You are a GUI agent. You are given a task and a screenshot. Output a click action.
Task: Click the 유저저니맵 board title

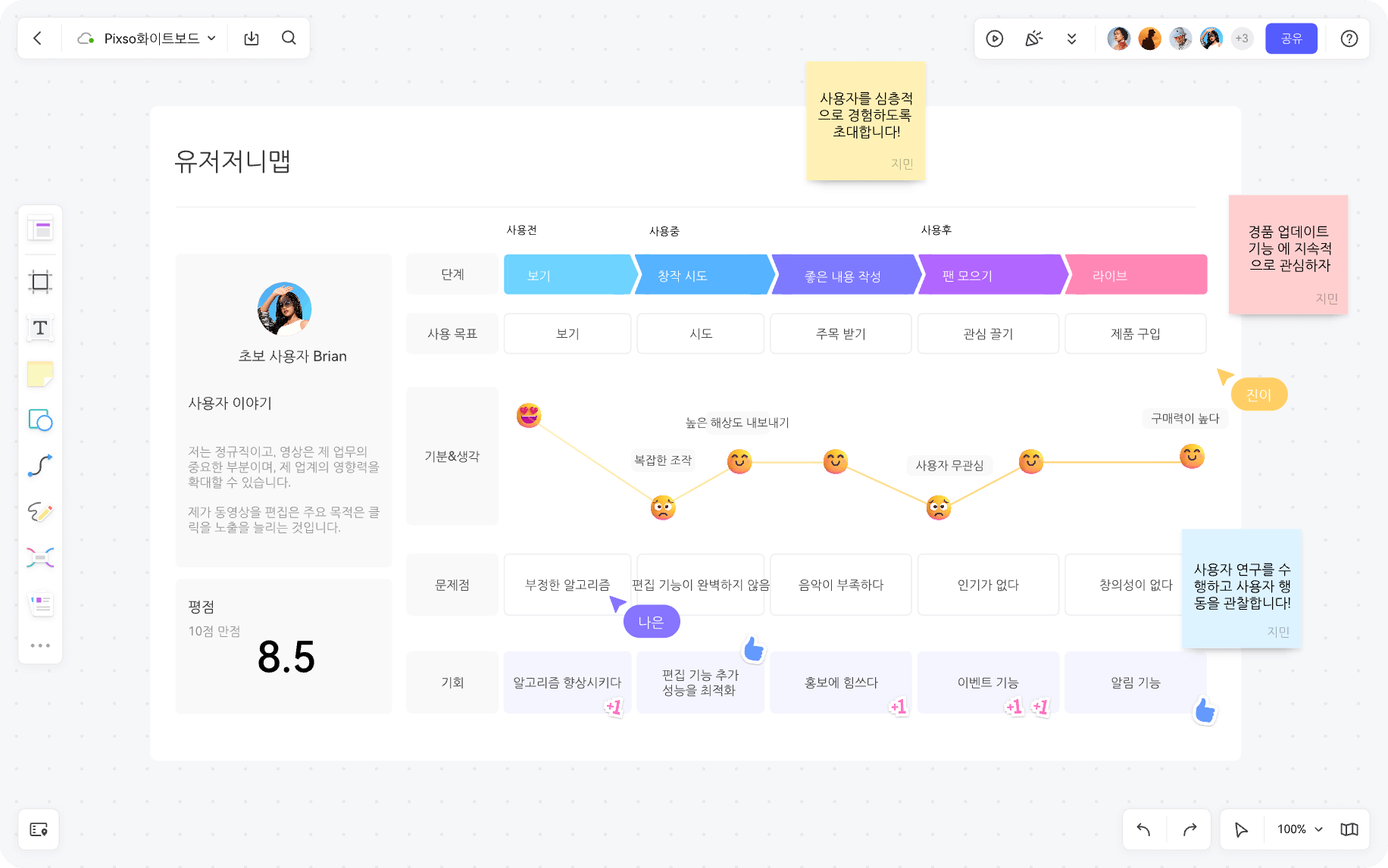click(x=233, y=161)
